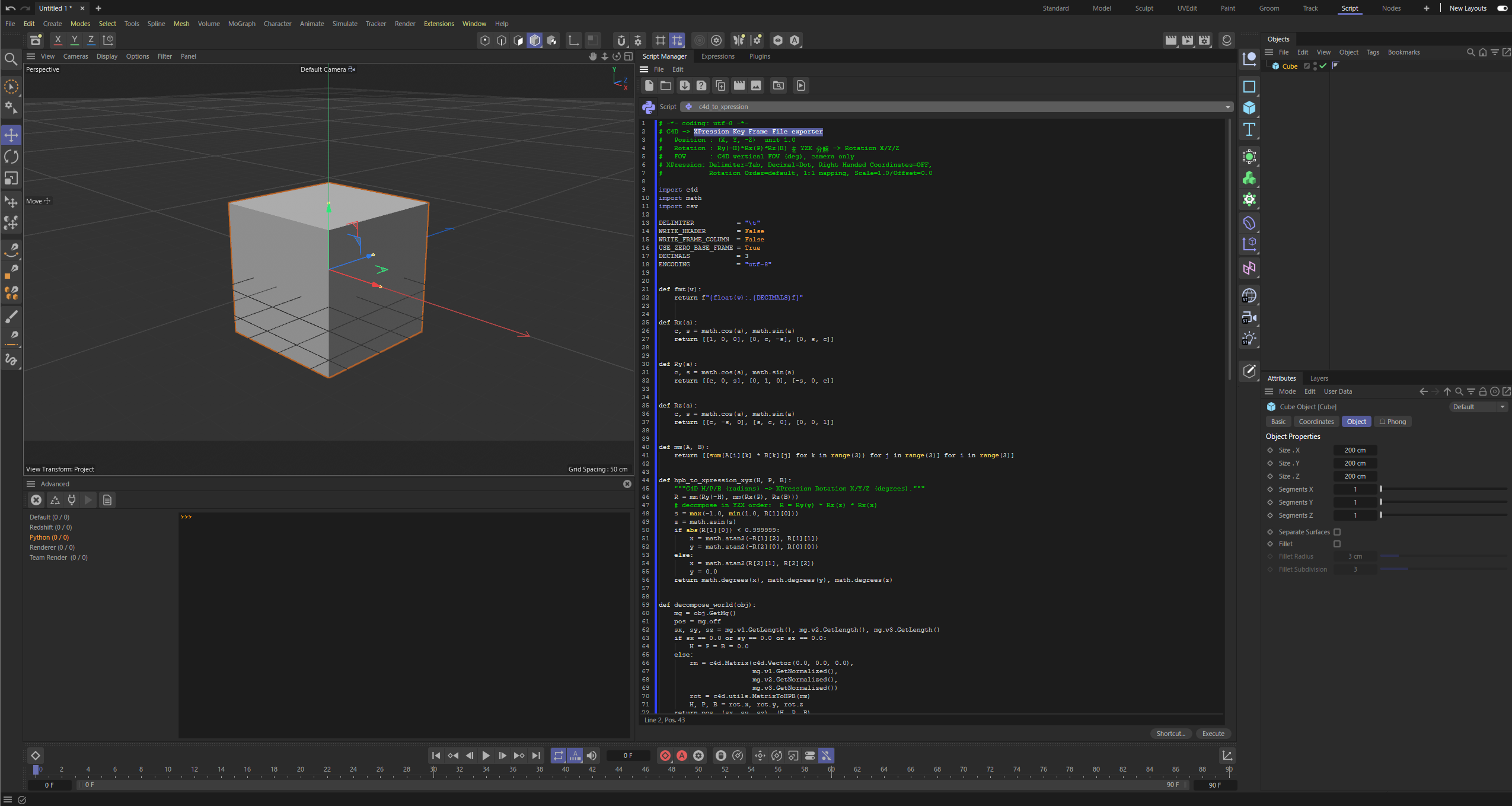Open the Attributes manager hamburger menu
The width and height of the screenshot is (1512, 806).
point(1269,391)
